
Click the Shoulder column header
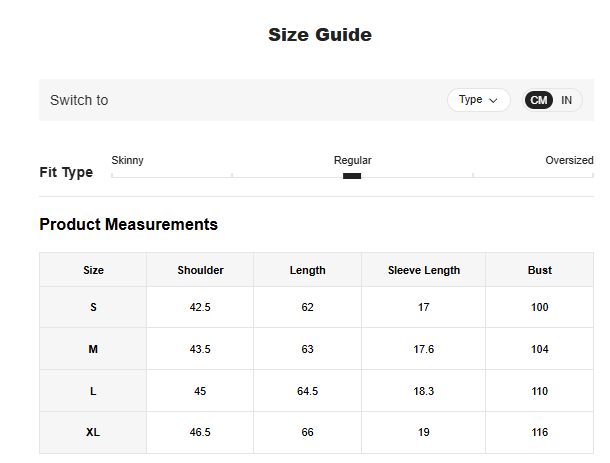tap(200, 270)
